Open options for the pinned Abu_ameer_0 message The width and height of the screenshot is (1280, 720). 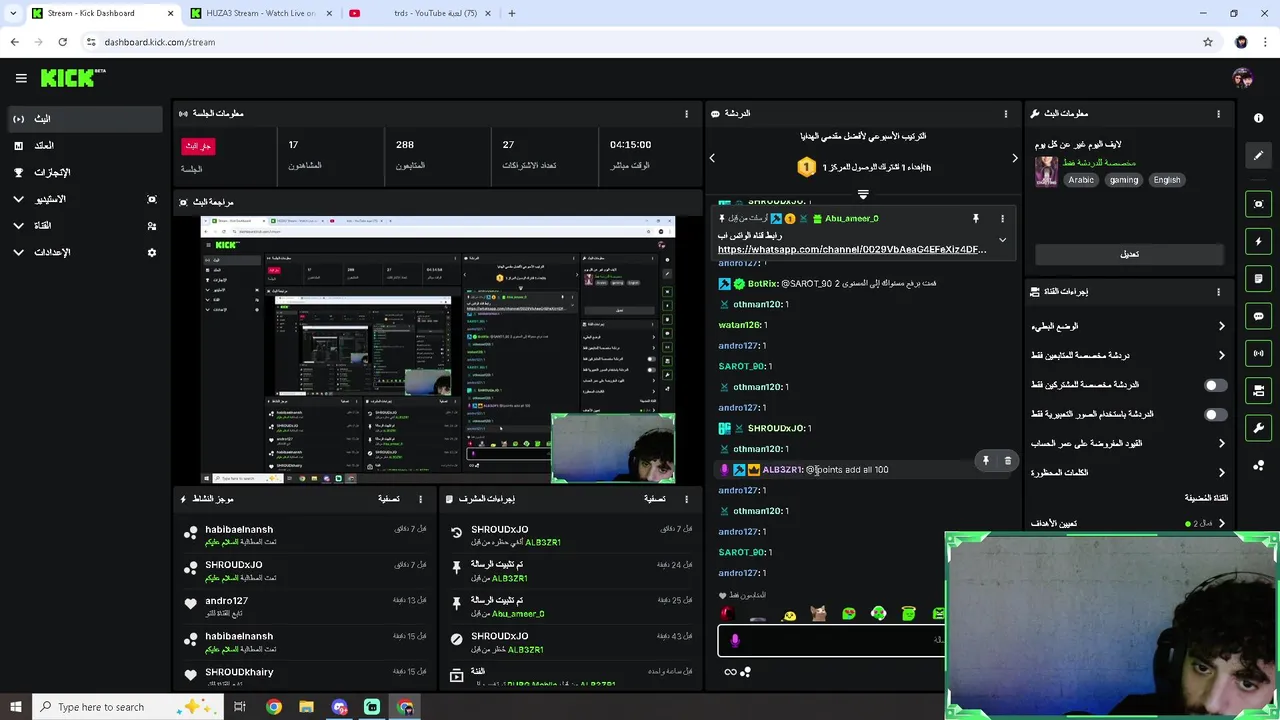1002,218
